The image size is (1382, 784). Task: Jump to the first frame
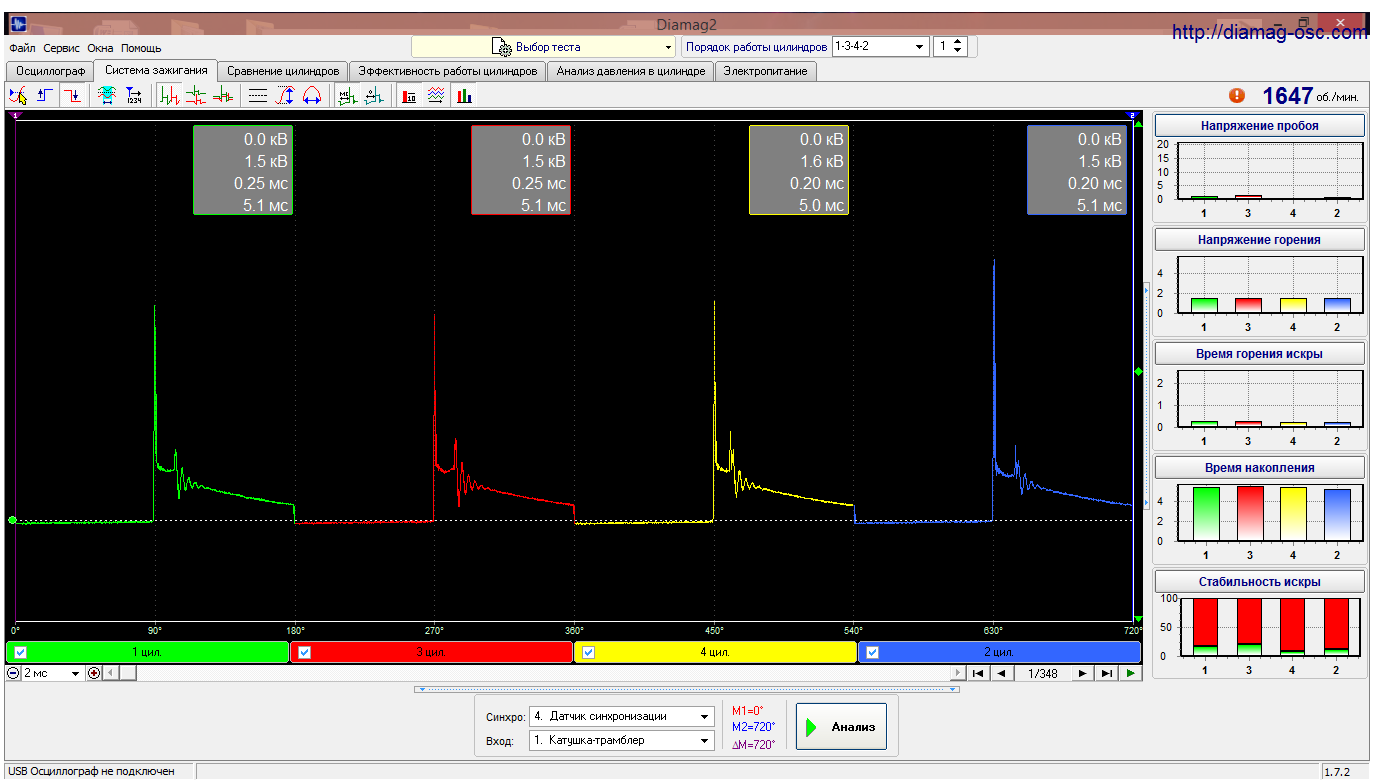979,673
